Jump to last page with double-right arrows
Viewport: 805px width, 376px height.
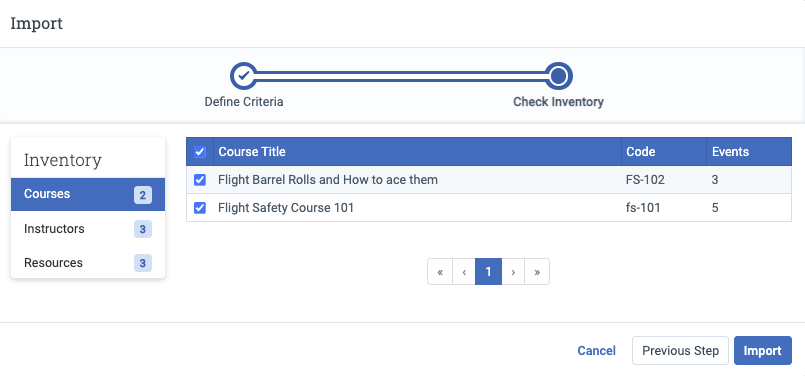click(537, 272)
